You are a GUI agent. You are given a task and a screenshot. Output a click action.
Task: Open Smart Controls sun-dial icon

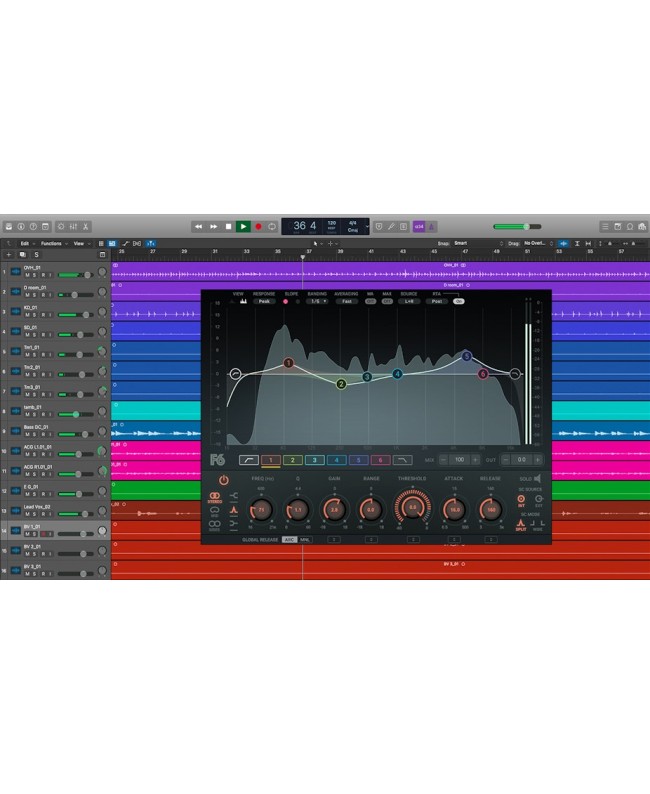[x=61, y=226]
